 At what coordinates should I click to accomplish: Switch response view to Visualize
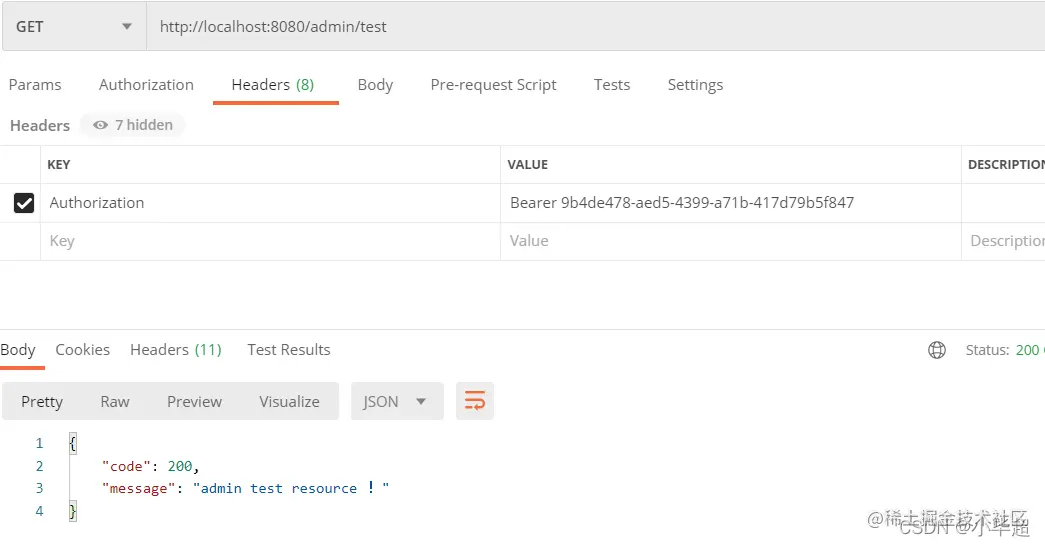point(289,401)
